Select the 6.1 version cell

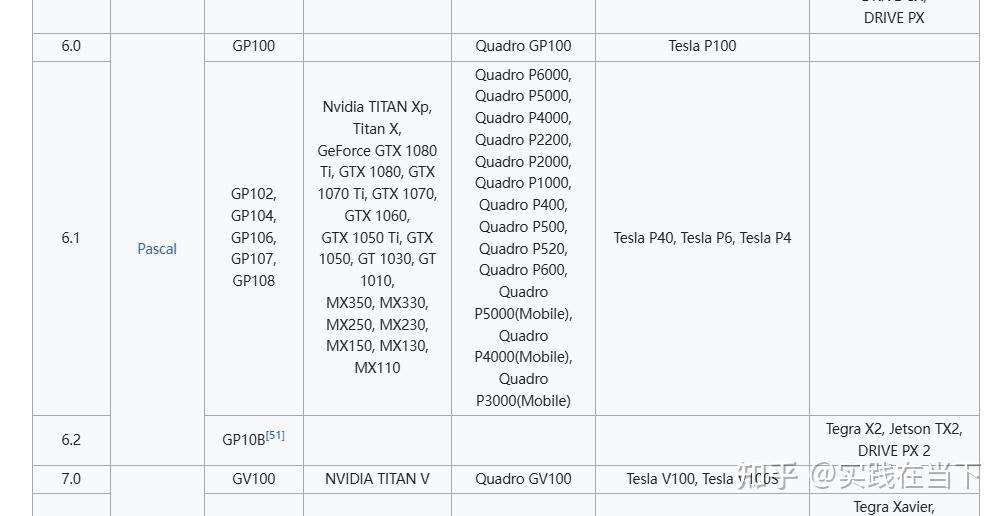point(71,238)
